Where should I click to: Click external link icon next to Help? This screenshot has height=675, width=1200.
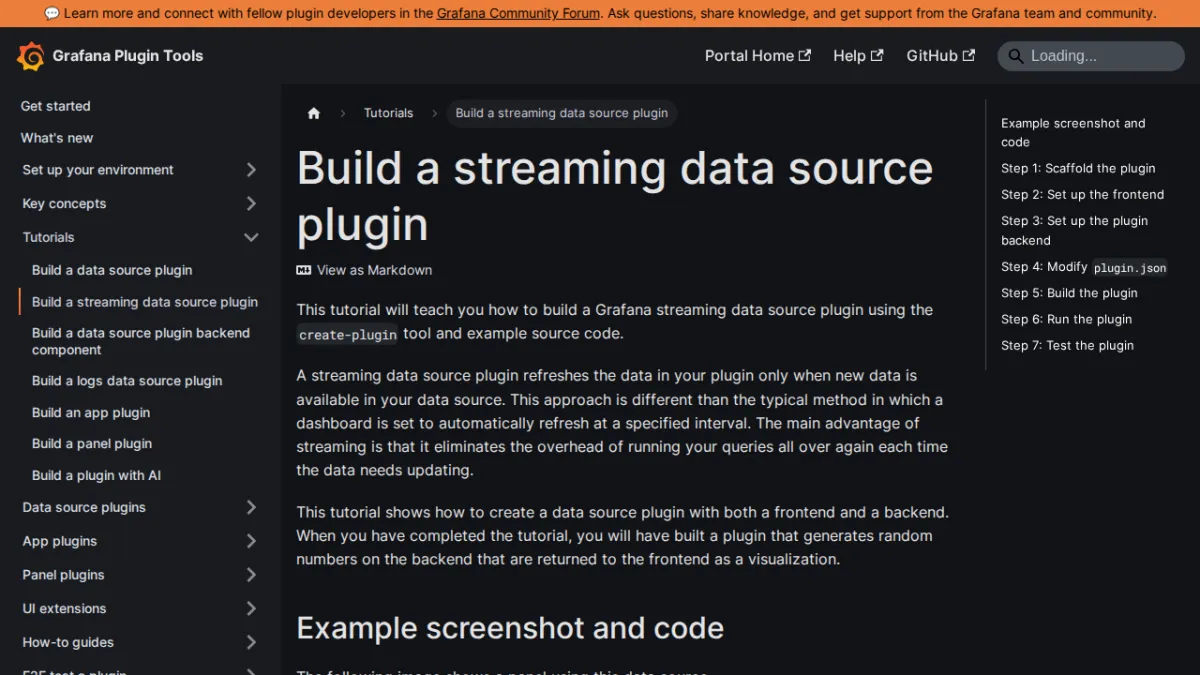877,55
